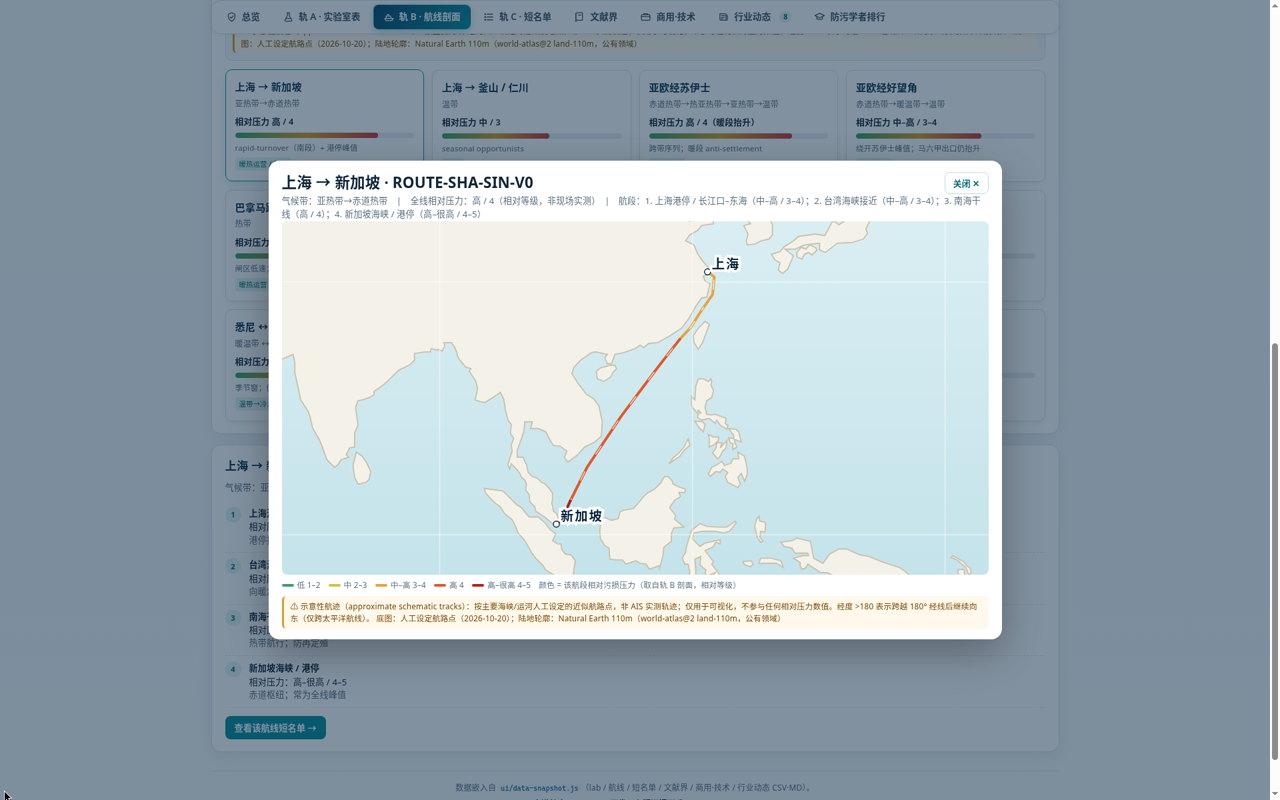This screenshot has height=800, width=1280.
Task: Click 相对压力: 高–很高 / 4–5 text
Action: point(298,682)
